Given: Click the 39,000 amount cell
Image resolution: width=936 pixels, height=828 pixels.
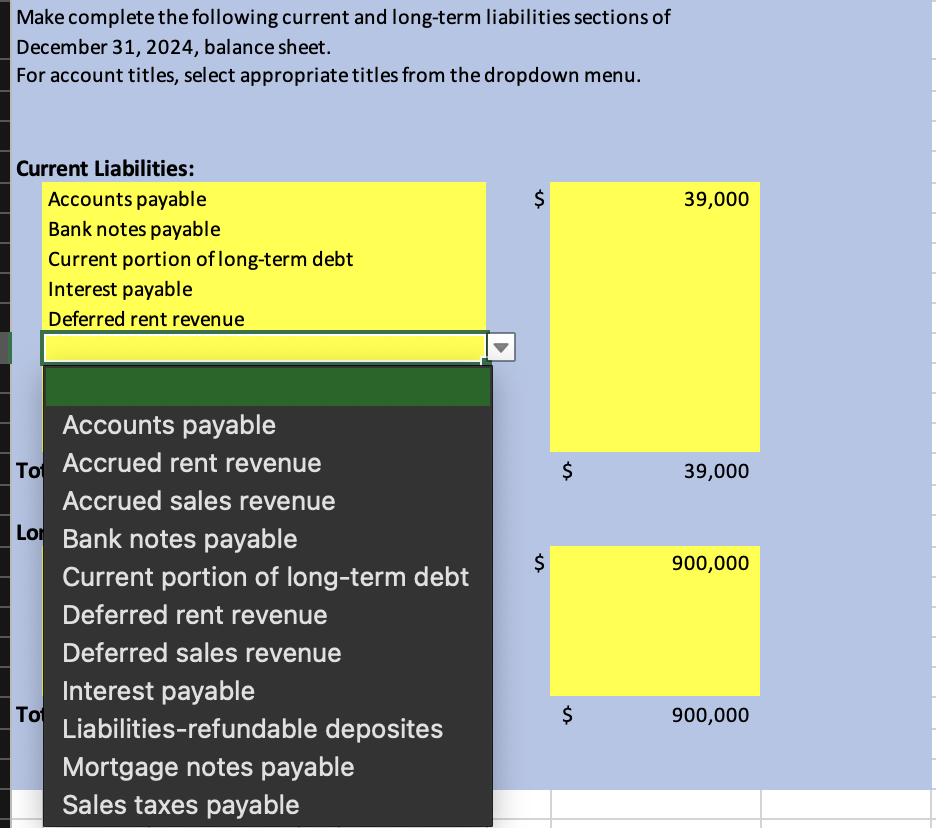Looking at the screenshot, I should (655, 199).
